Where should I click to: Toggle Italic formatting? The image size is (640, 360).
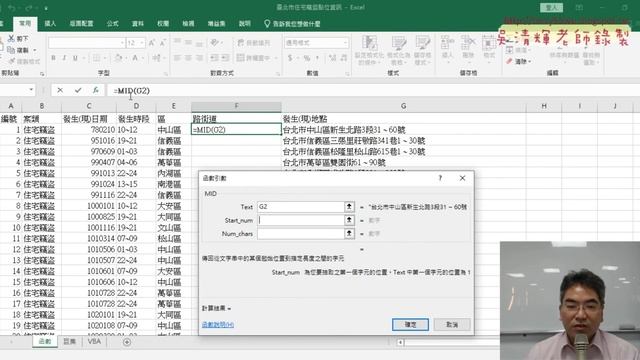click(x=64, y=58)
